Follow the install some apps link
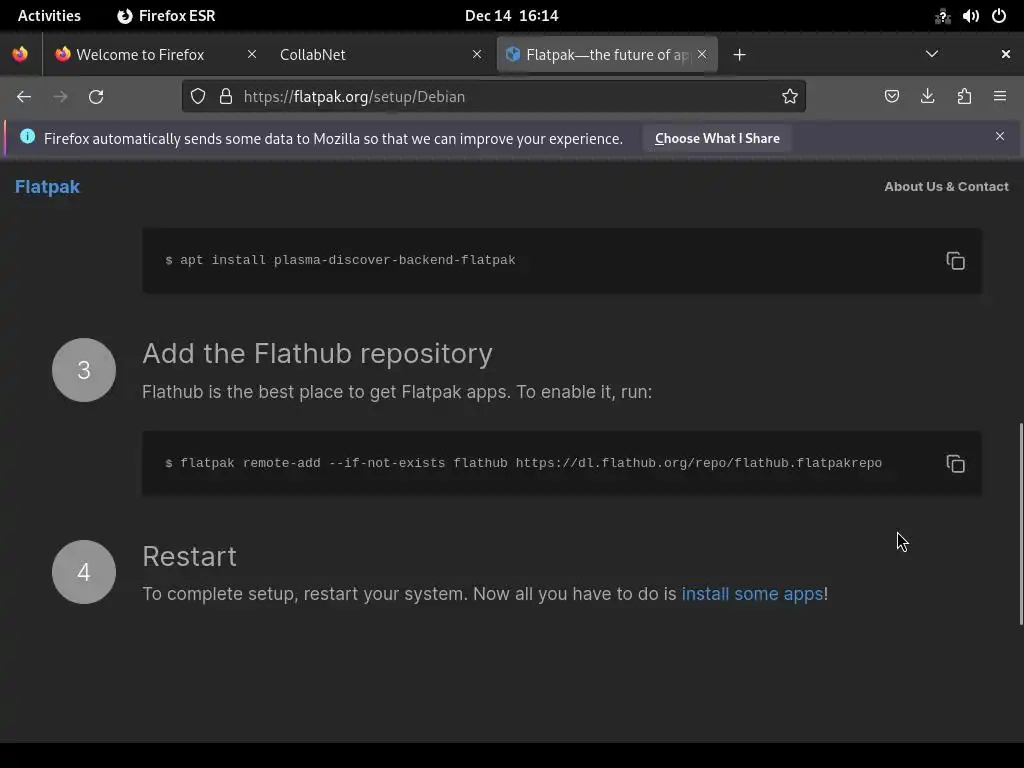 [752, 594]
